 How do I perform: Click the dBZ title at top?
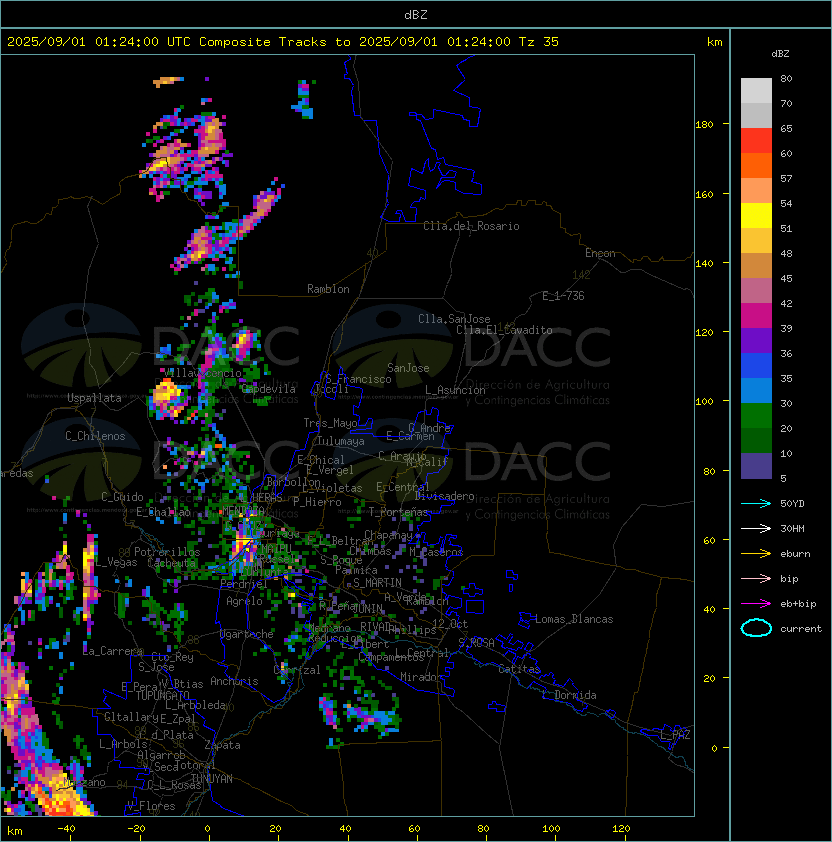coord(416,14)
